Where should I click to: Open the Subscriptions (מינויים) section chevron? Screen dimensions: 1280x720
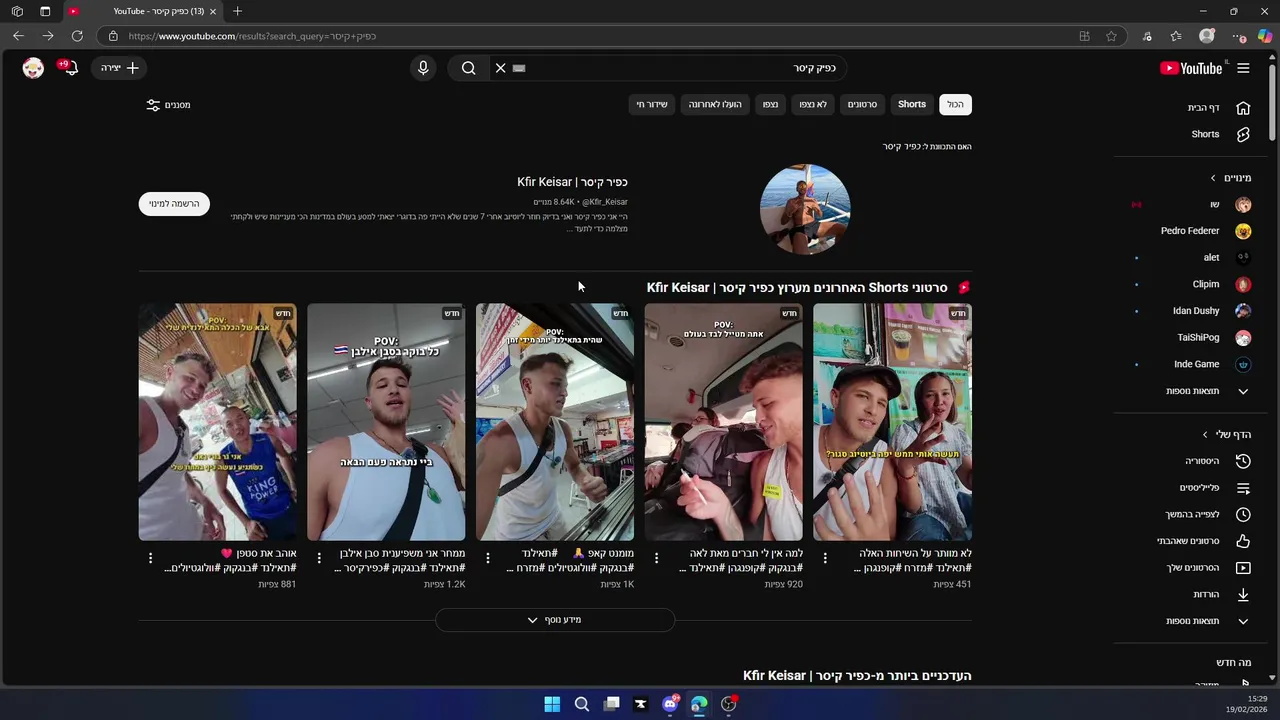(x=1213, y=178)
